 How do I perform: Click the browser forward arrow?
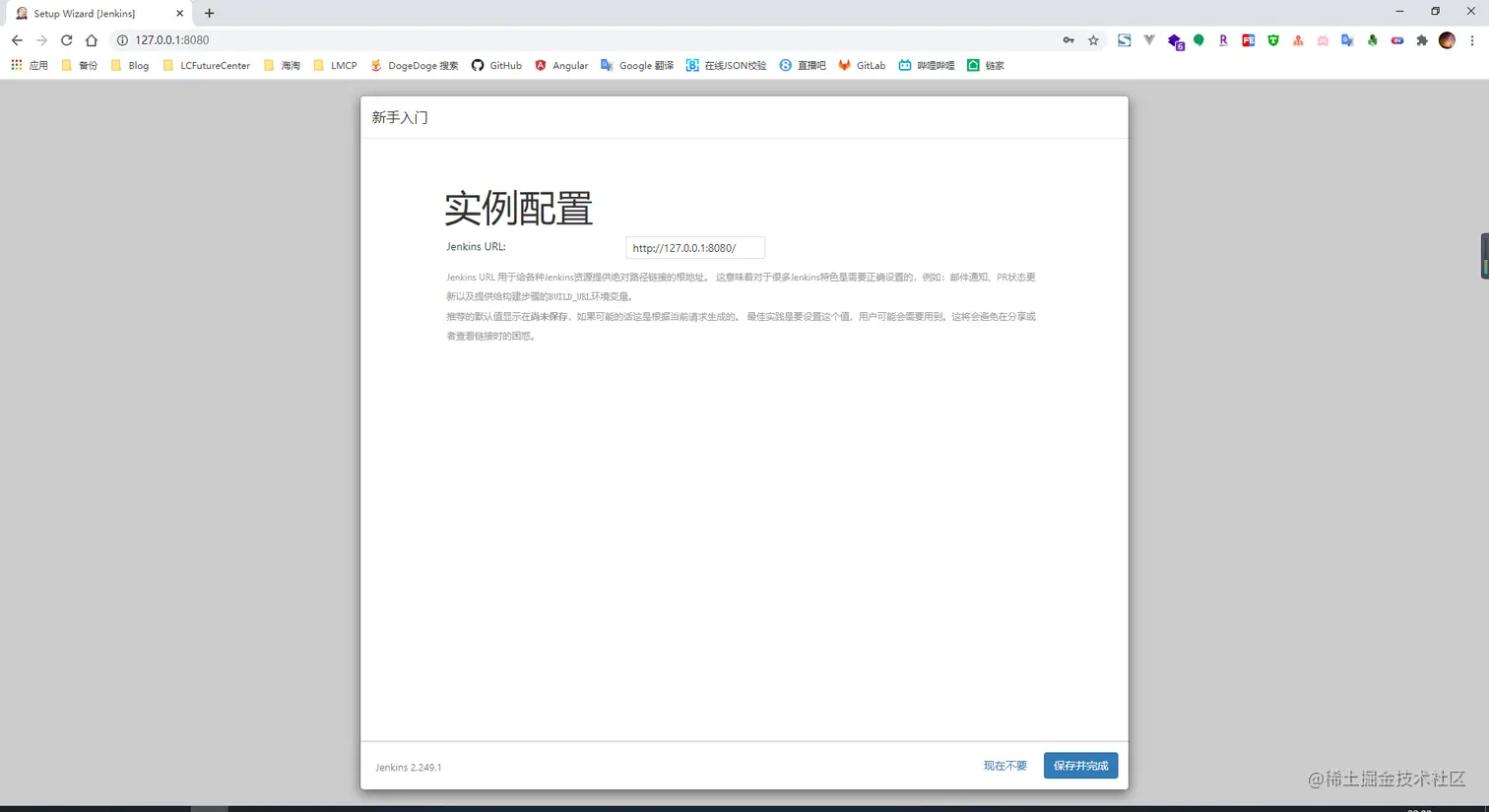(x=41, y=40)
